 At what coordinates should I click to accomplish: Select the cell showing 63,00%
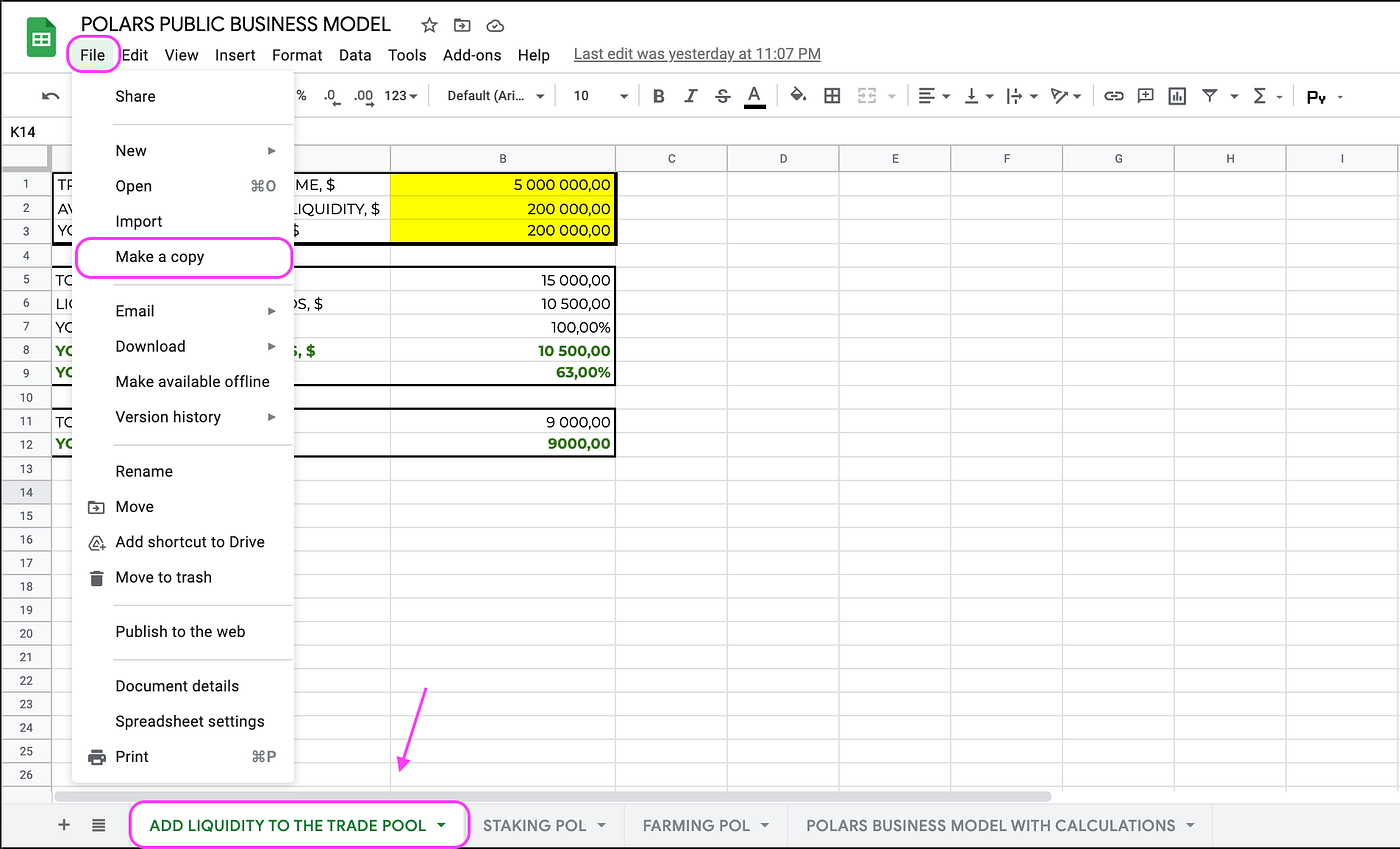click(502, 374)
